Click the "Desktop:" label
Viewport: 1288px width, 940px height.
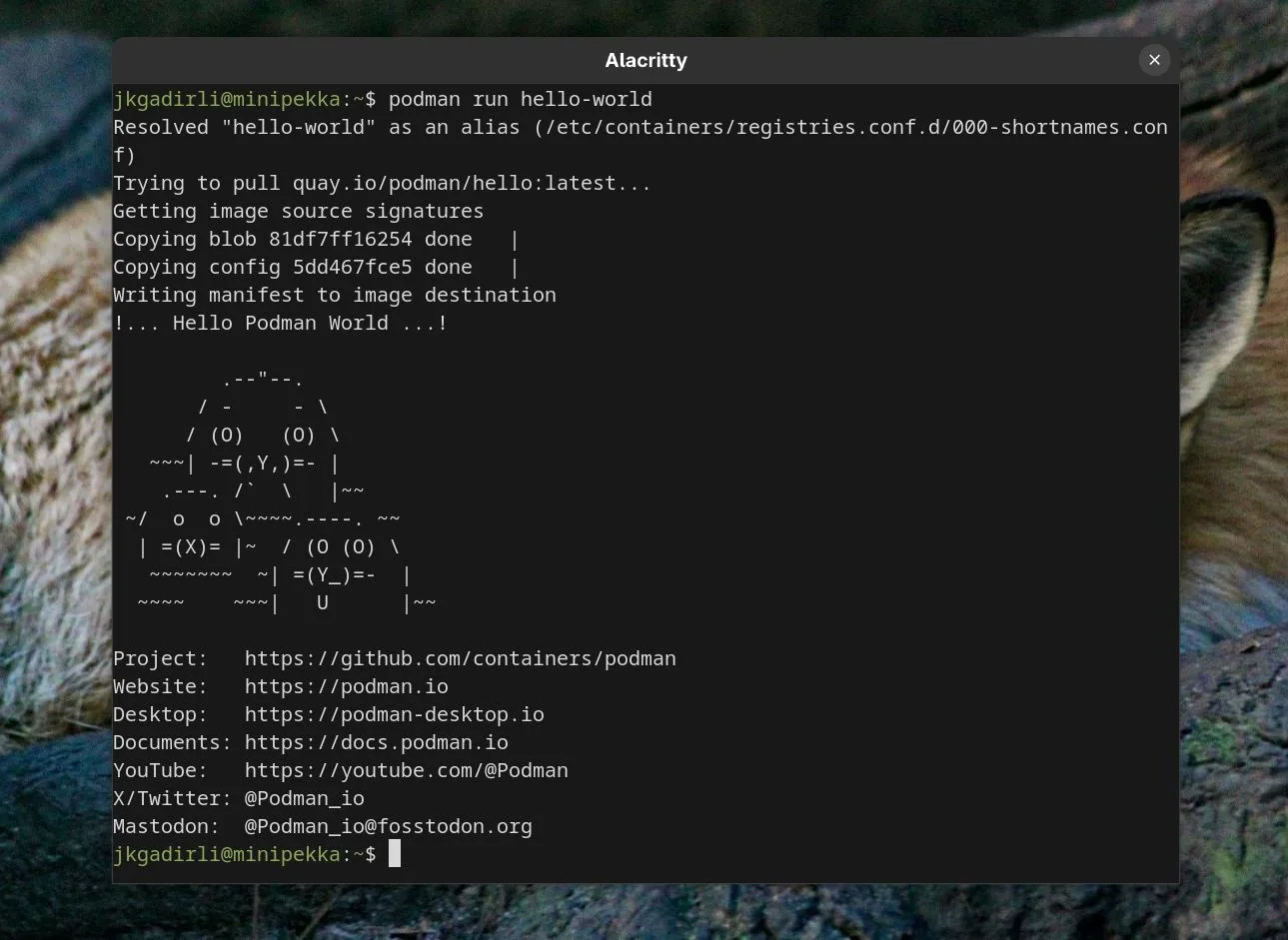tap(161, 714)
